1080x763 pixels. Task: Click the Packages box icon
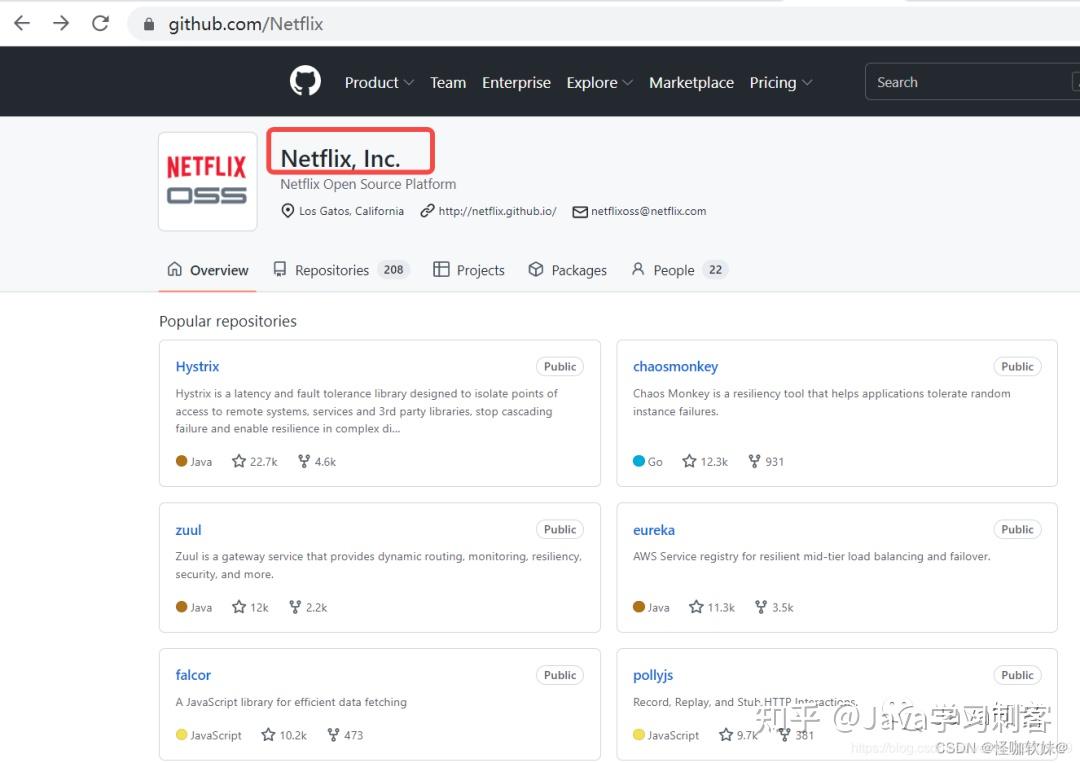[535, 269]
